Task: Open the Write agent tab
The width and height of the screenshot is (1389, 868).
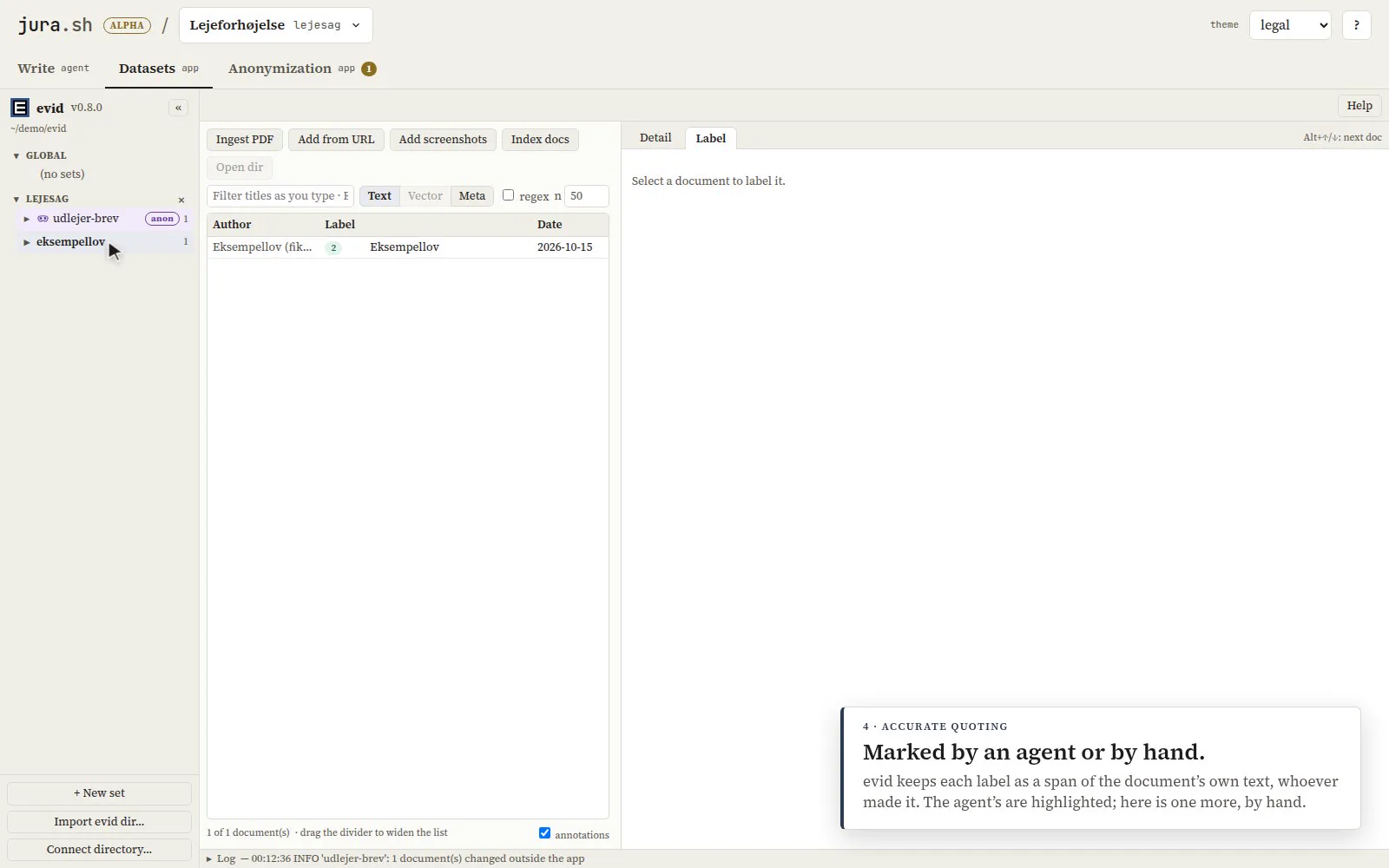Action: (53, 69)
